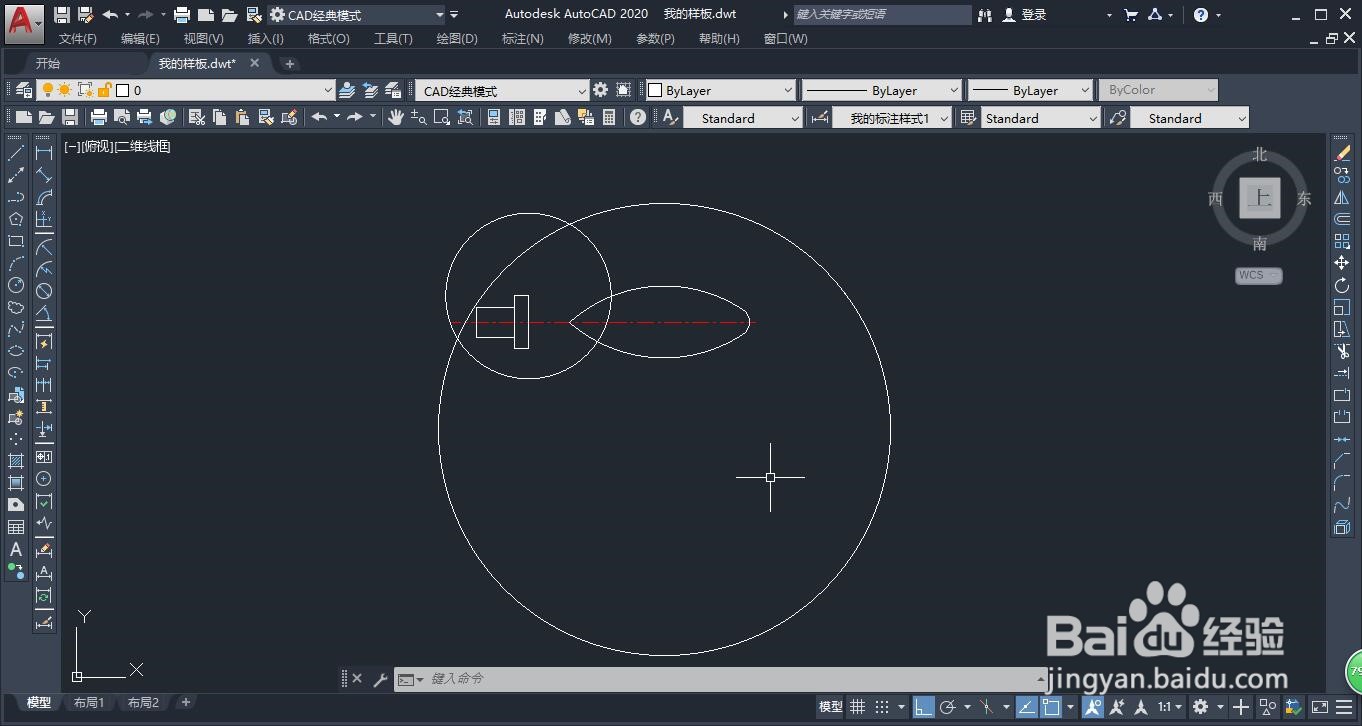
Task: Toggle annotation visibility in status bar
Action: tap(1092, 707)
